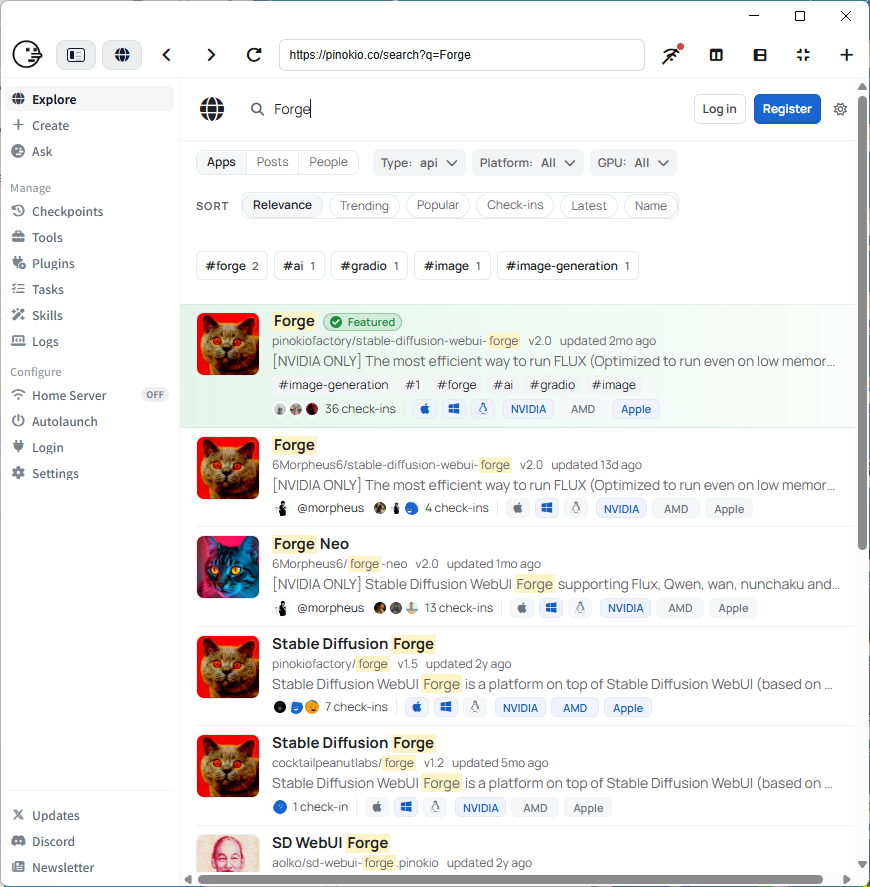This screenshot has width=870, height=887.
Task: Click Windows icon on Forge Neo row
Action: (x=551, y=608)
